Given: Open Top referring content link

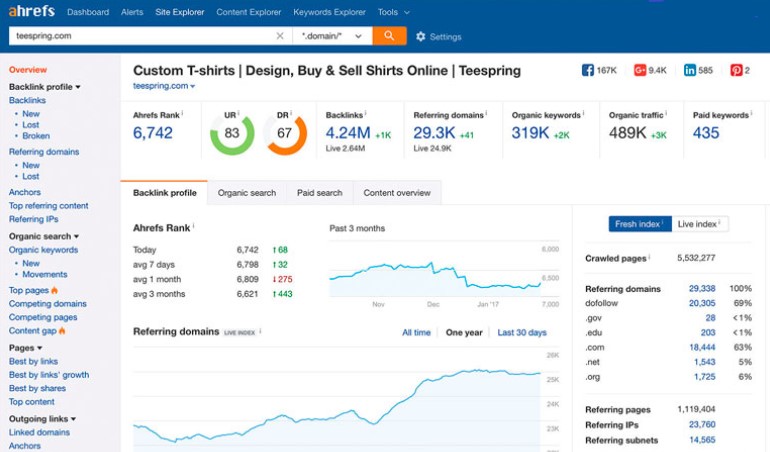Looking at the screenshot, I should [49, 206].
